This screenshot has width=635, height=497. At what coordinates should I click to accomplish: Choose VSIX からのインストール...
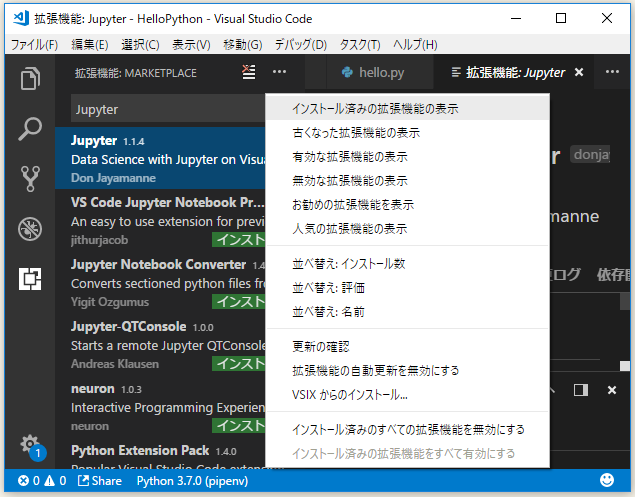coord(407,395)
